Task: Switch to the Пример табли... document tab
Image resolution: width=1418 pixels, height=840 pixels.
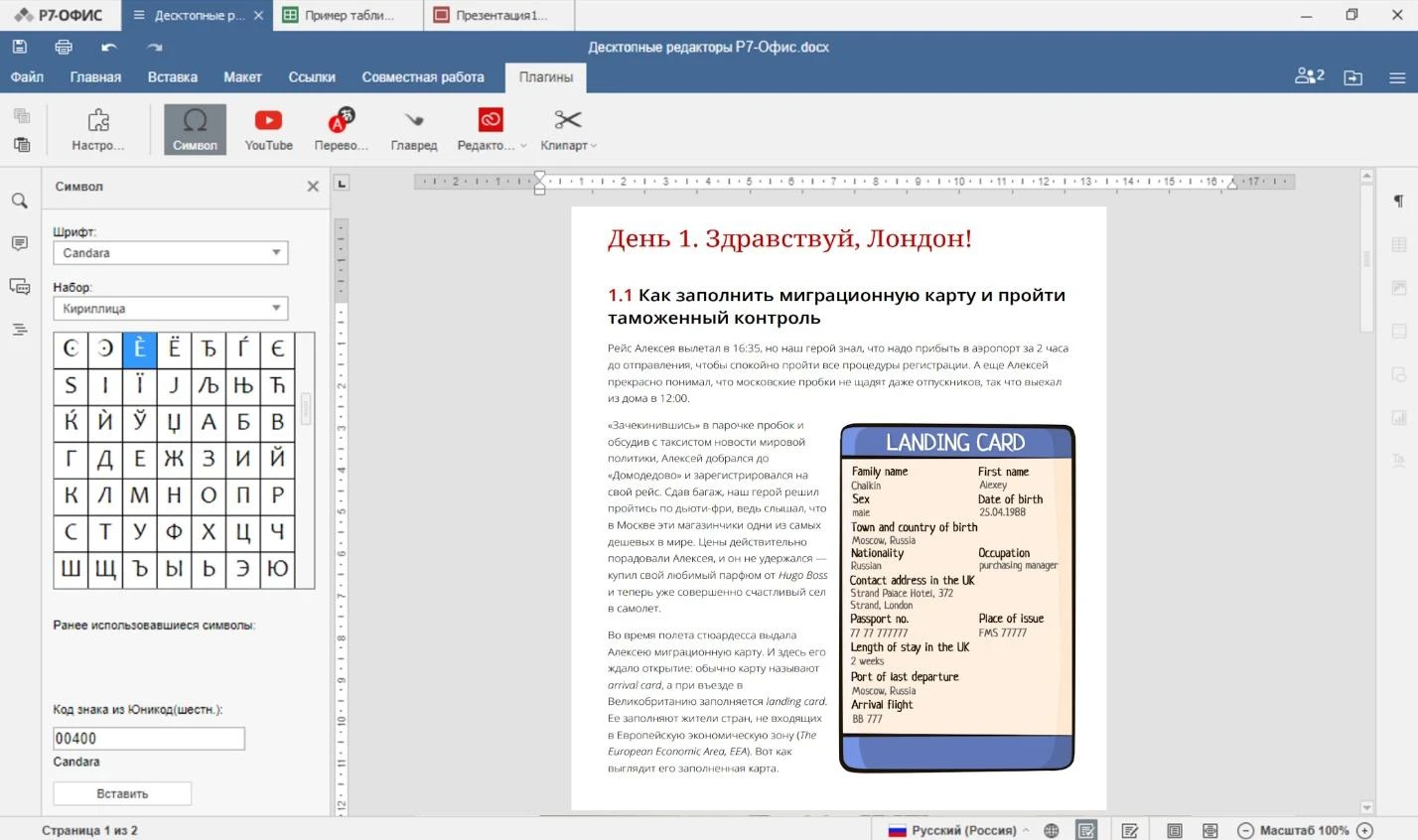Action: [x=348, y=15]
